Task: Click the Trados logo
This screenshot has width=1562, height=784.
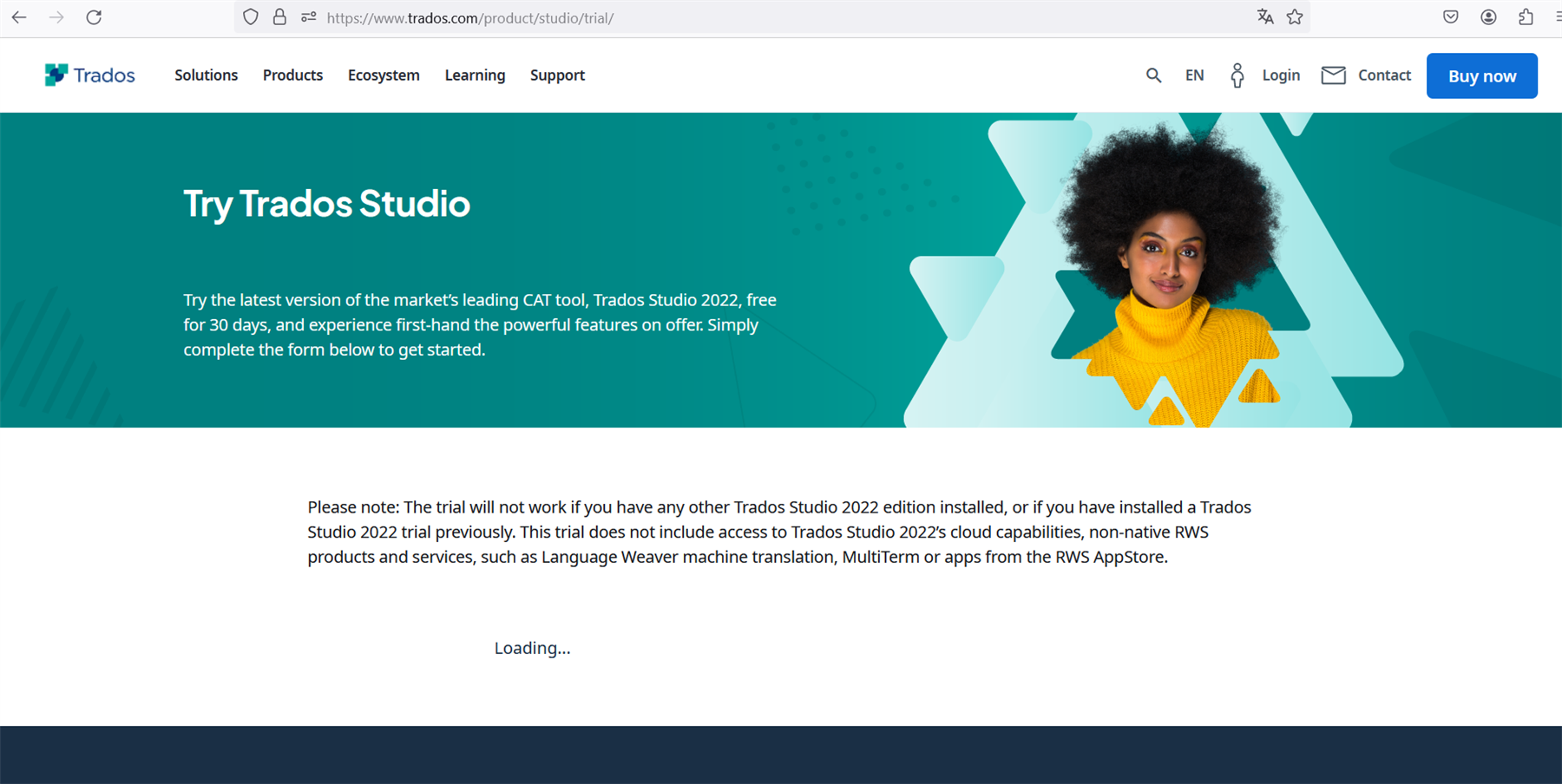Action: coord(89,75)
